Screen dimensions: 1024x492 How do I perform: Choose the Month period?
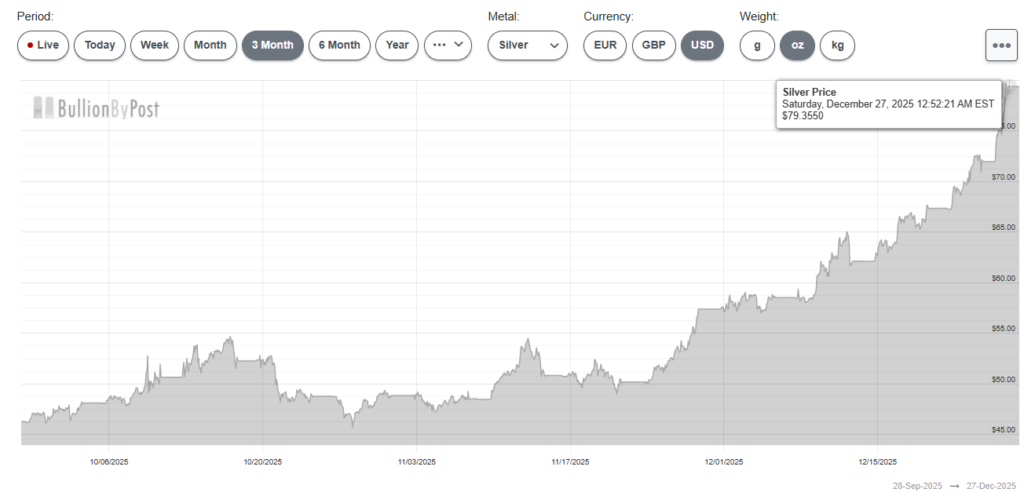click(210, 45)
